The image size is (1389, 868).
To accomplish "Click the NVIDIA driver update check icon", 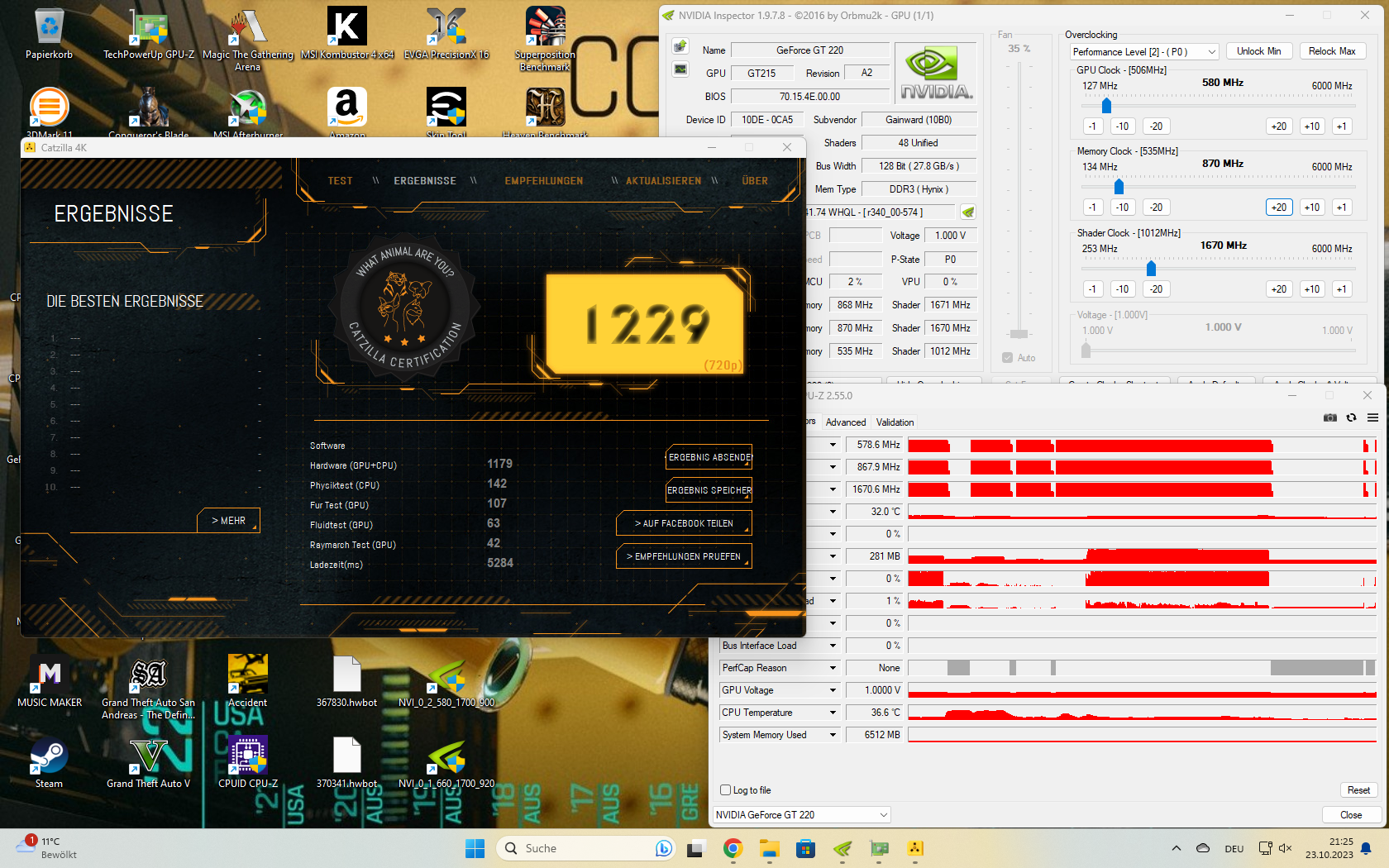I will click(x=968, y=212).
